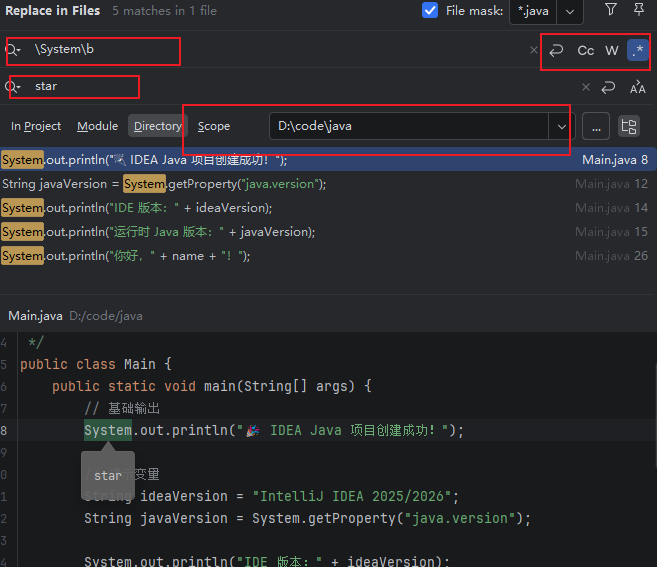
Task: Clear the search field text
Action: point(533,50)
